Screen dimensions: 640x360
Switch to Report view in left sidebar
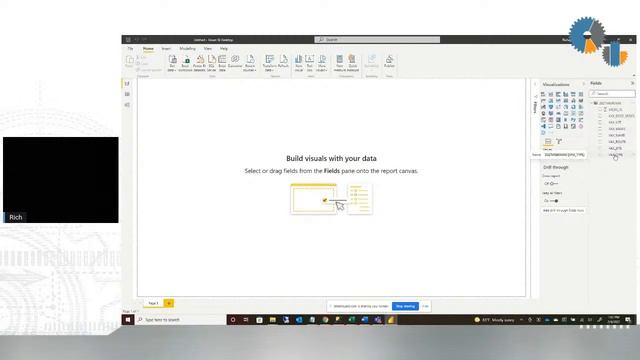click(127, 84)
